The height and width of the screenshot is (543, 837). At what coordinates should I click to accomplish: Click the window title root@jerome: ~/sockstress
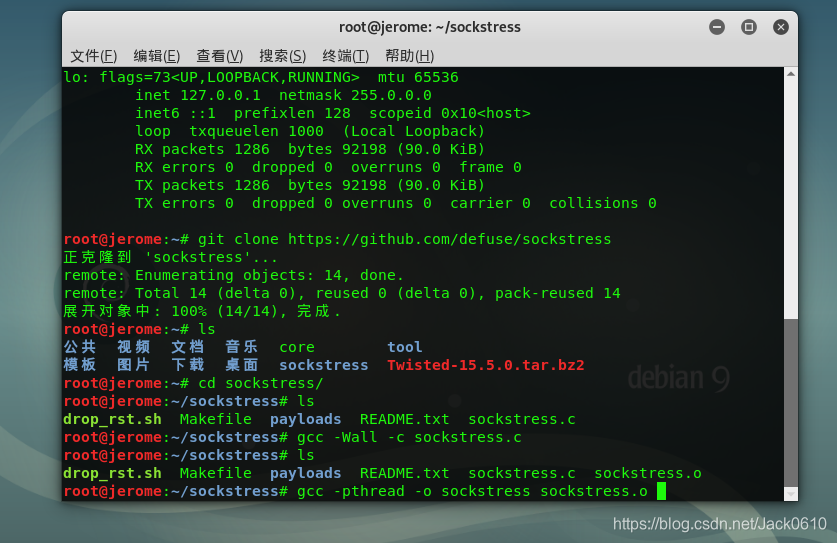430,27
